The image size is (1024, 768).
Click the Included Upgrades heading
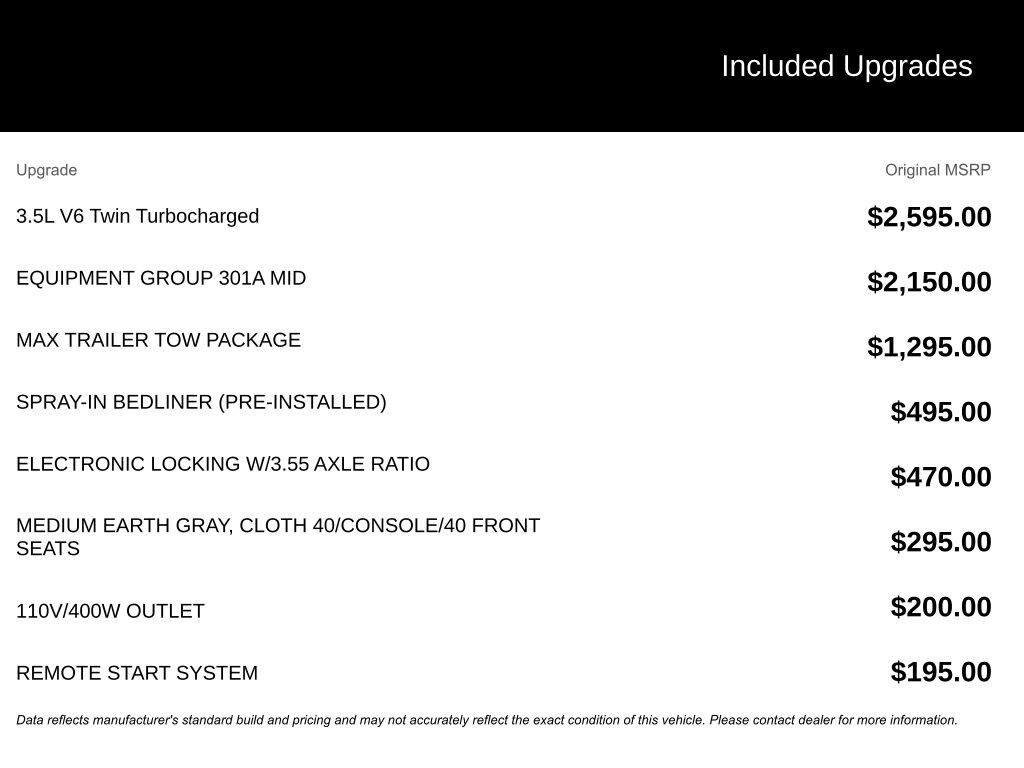coord(846,66)
